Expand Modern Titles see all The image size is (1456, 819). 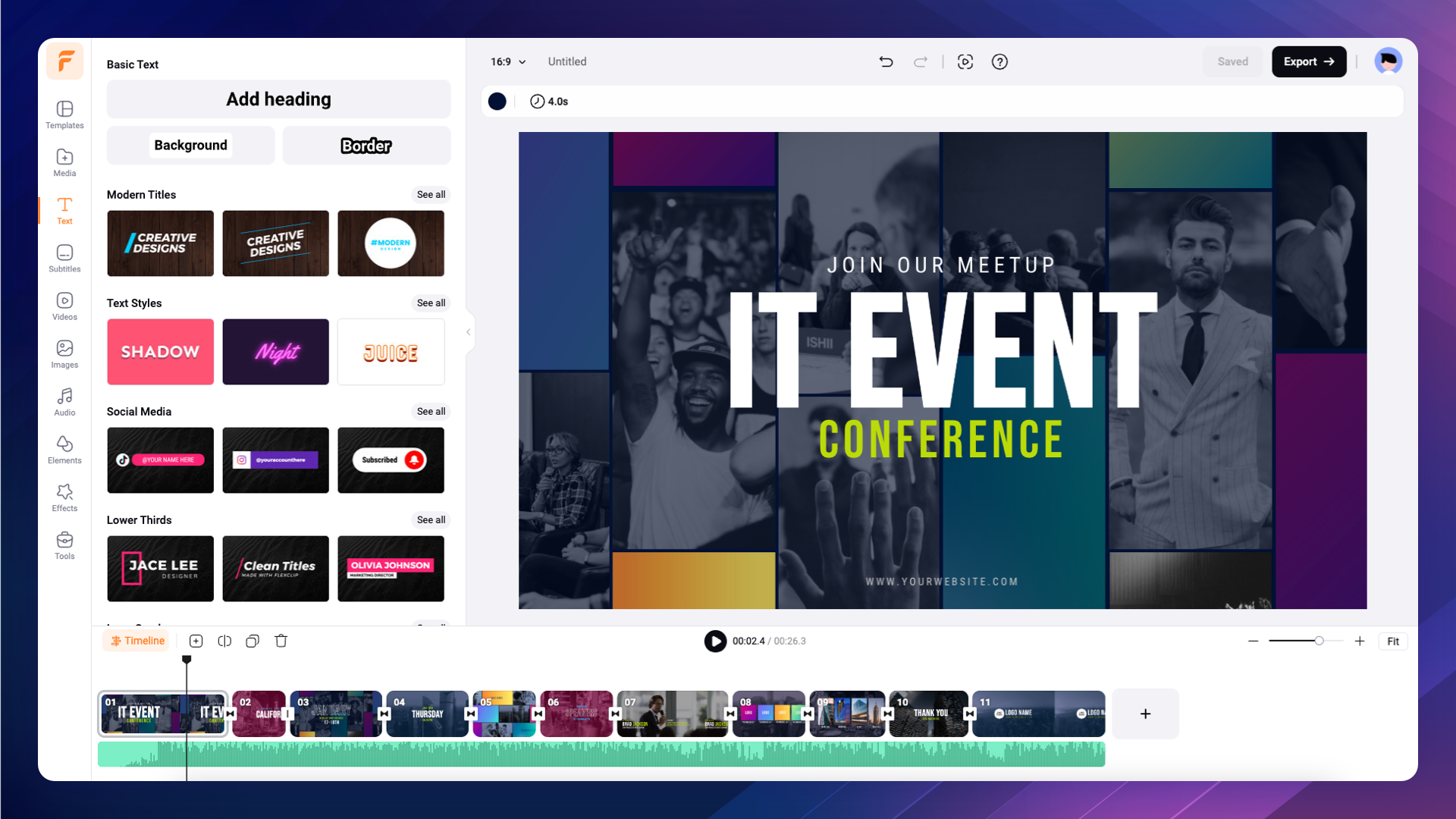431,194
